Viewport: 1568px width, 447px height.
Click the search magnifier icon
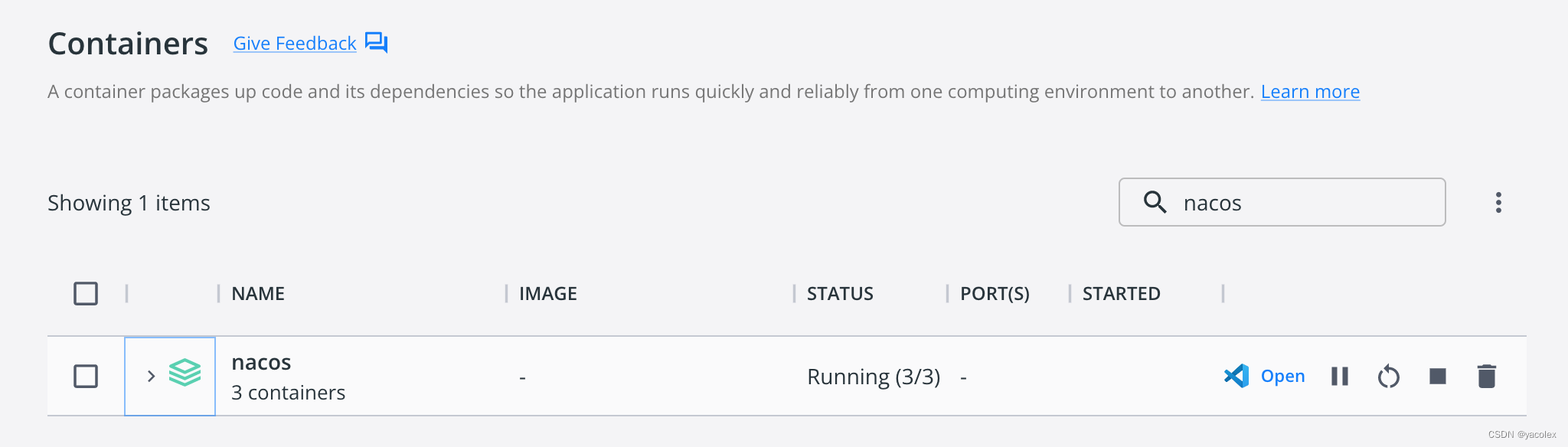[1155, 202]
